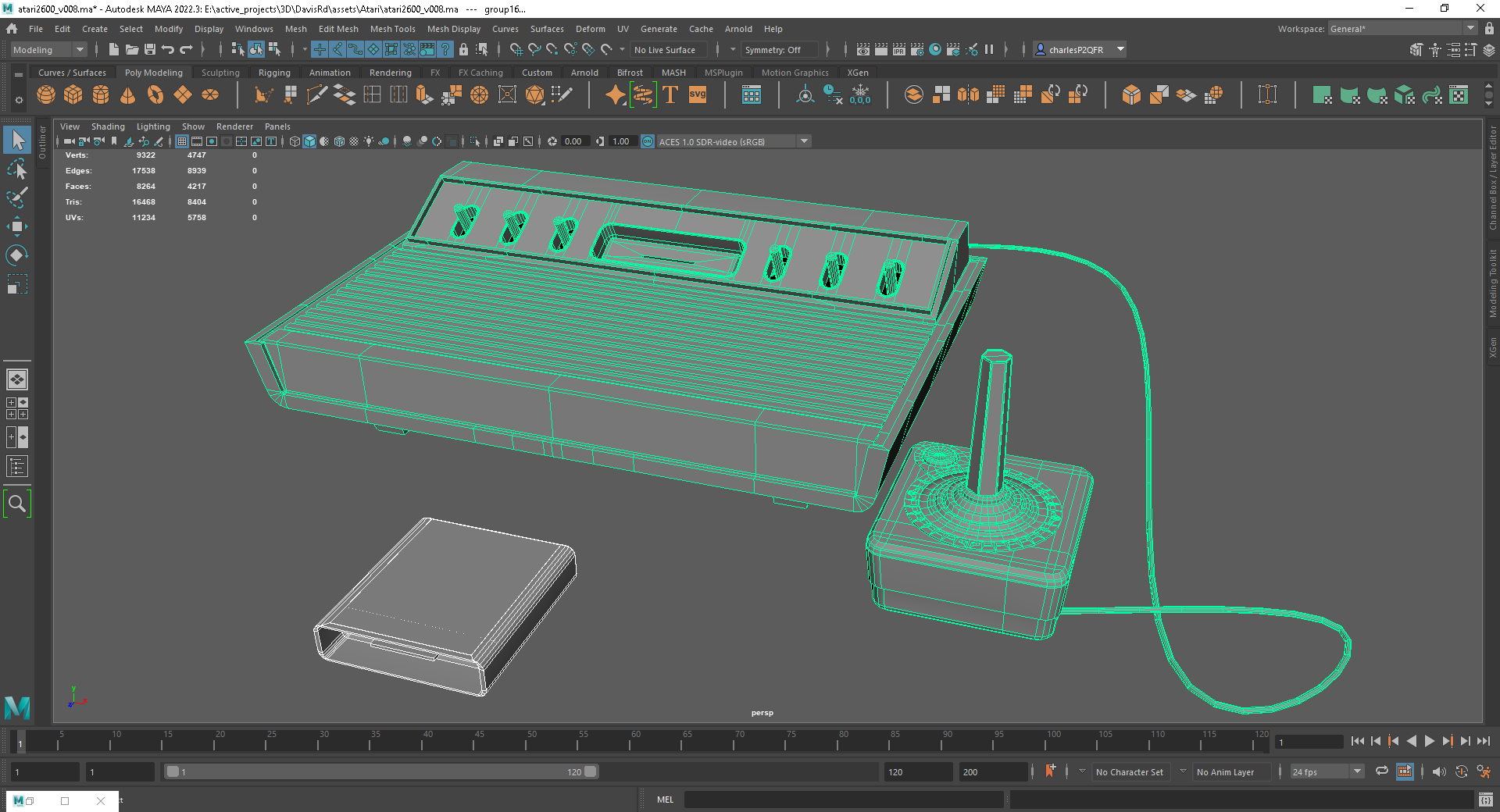Select the Rotate tool in the toolbox
1500x812 pixels.
(x=16, y=255)
